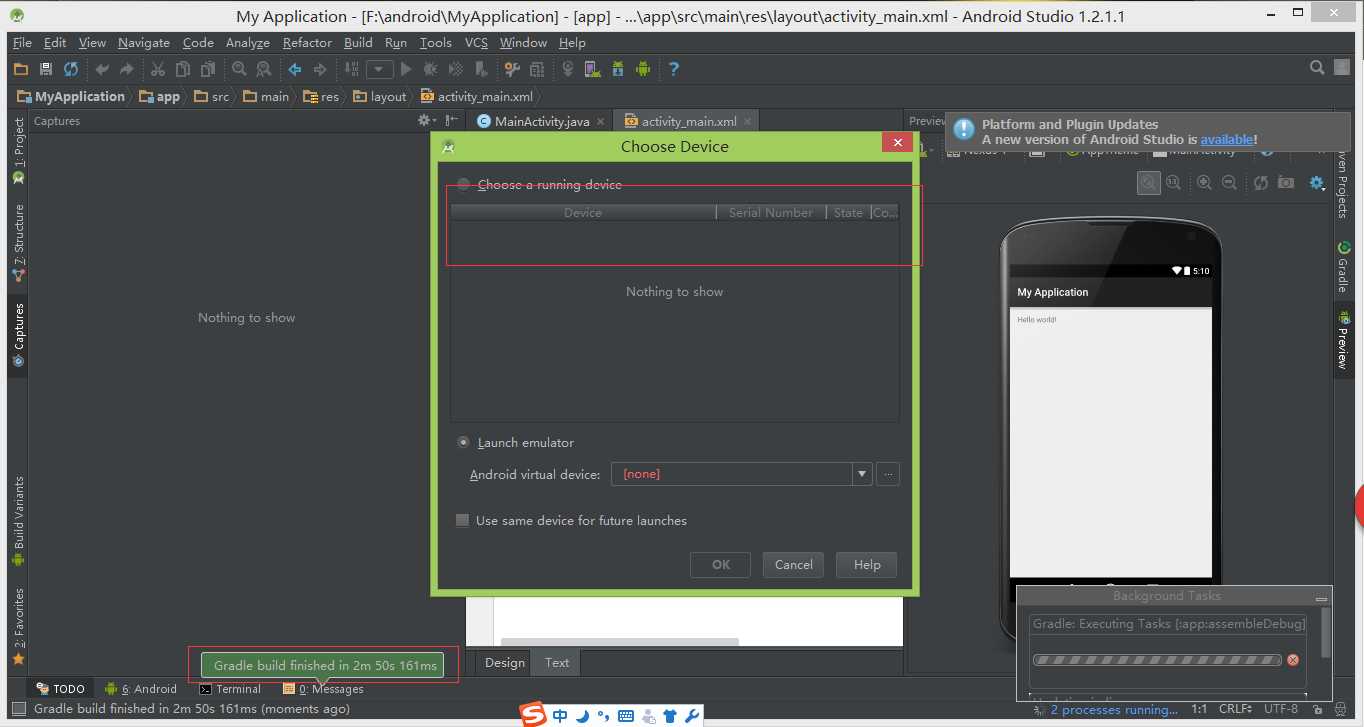Click the Save All toolbar icon
Screen dimensions: 1364x727
[x=46, y=69]
